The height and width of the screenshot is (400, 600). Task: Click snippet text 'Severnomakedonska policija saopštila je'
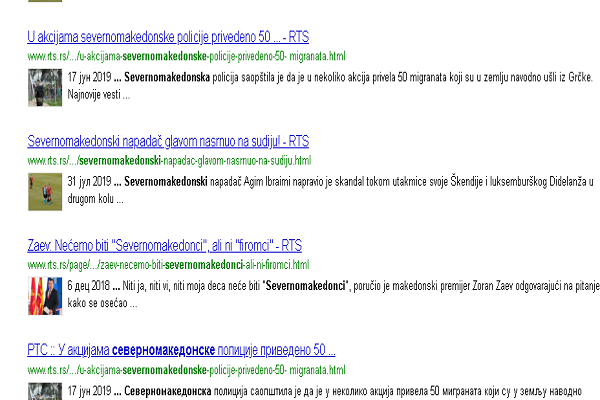204,77
